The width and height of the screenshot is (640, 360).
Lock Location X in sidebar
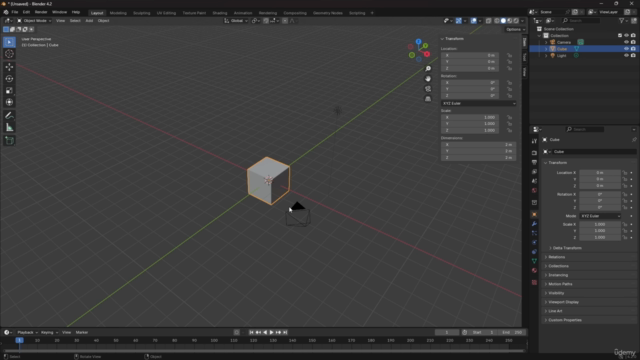[x=509, y=55]
